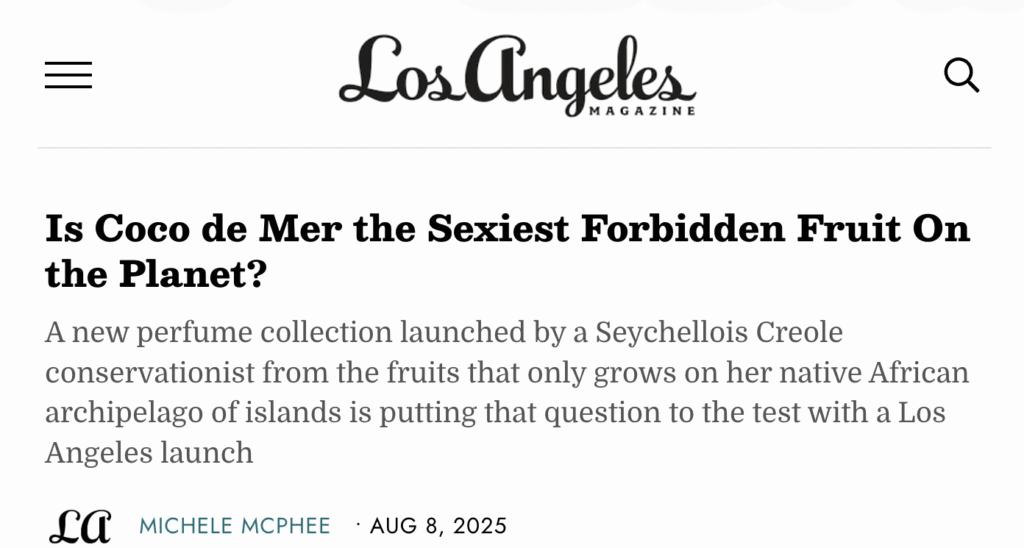Select the Aug 8, 2025 publish date
The width and height of the screenshot is (1024, 548).
[438, 526]
